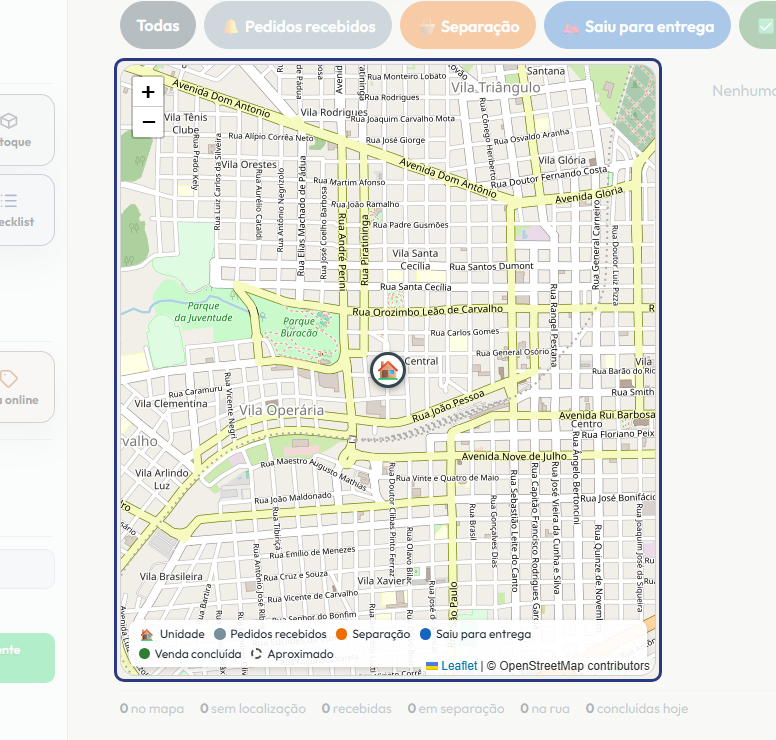
Task: Zoom out the map with minus button
Action: point(148,122)
